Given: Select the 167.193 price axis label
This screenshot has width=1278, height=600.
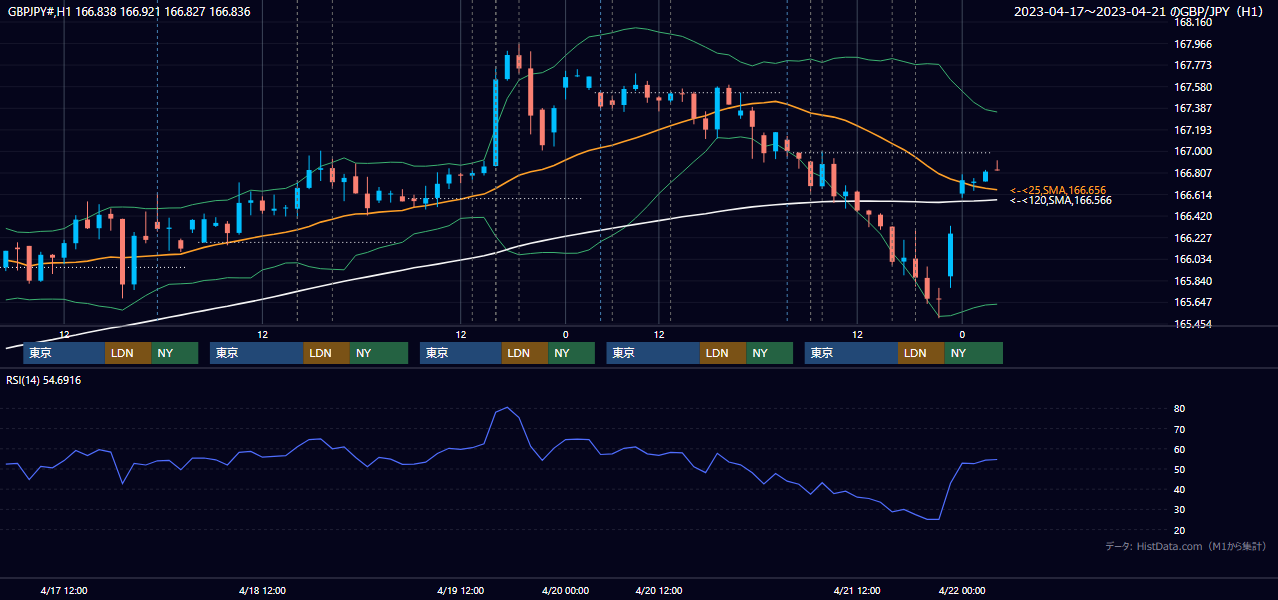Looking at the screenshot, I should [1192, 130].
